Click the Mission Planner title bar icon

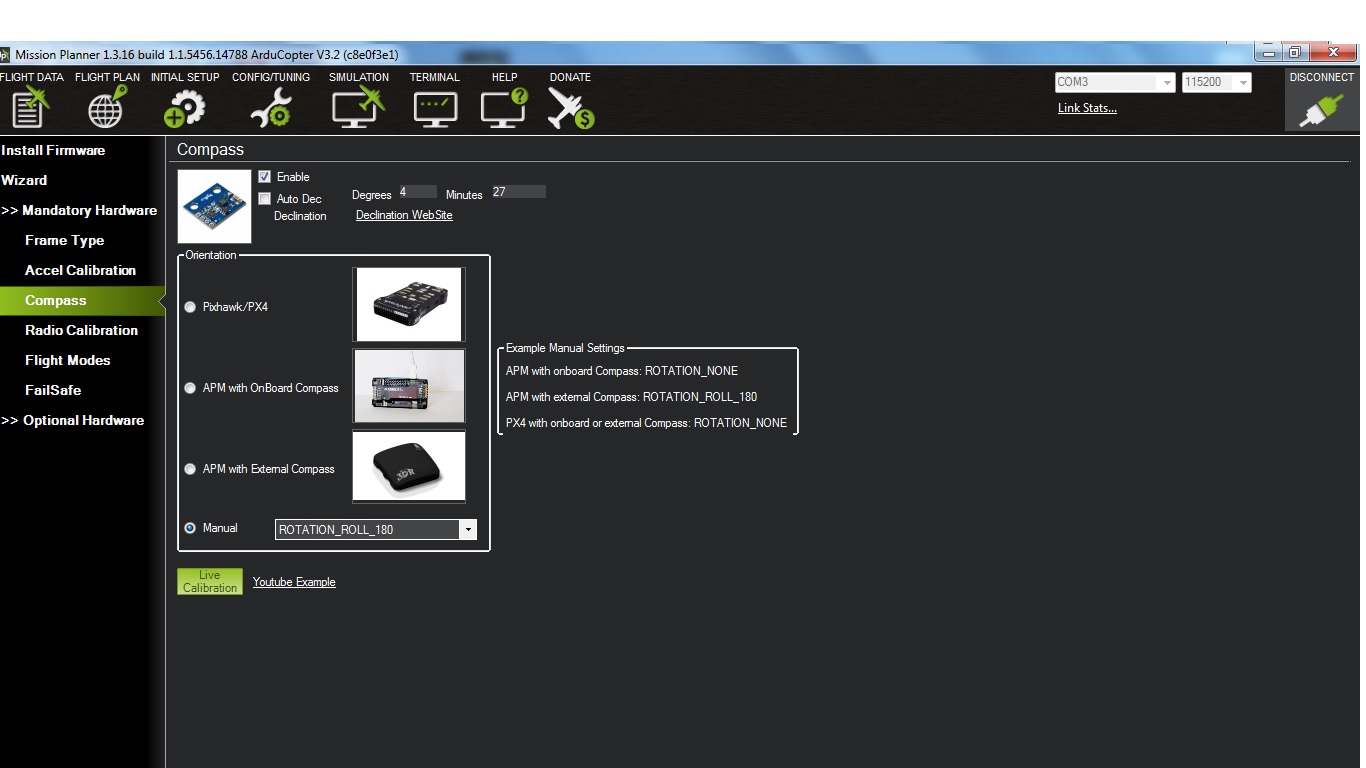5,54
